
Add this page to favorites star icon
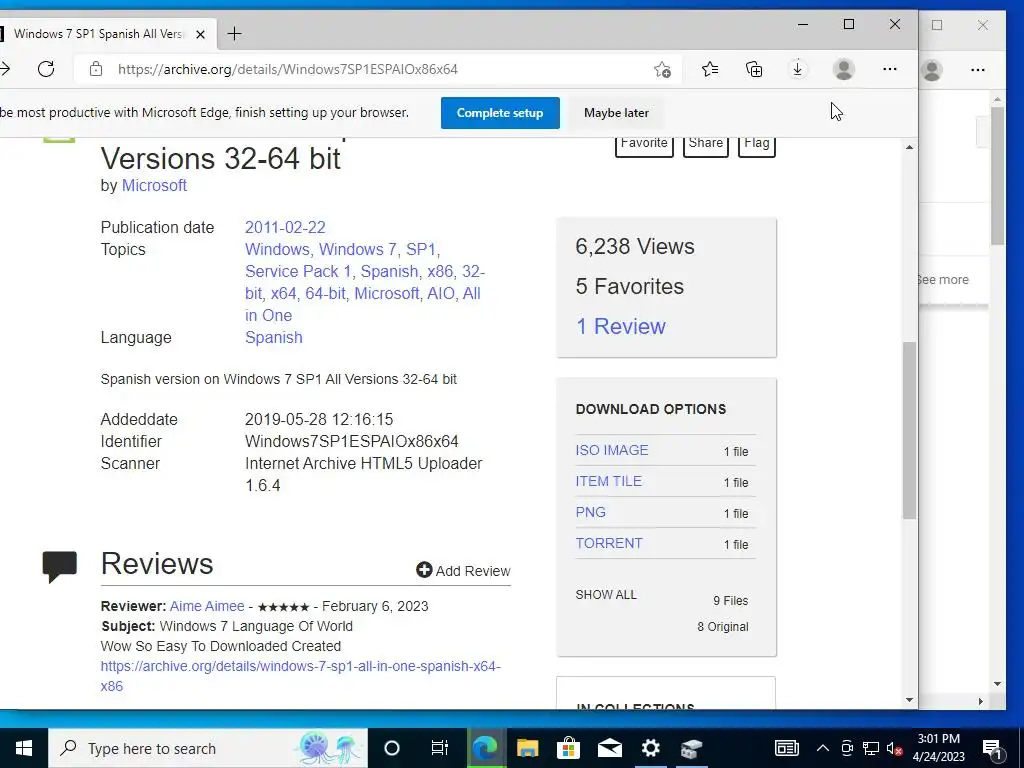[x=662, y=69]
